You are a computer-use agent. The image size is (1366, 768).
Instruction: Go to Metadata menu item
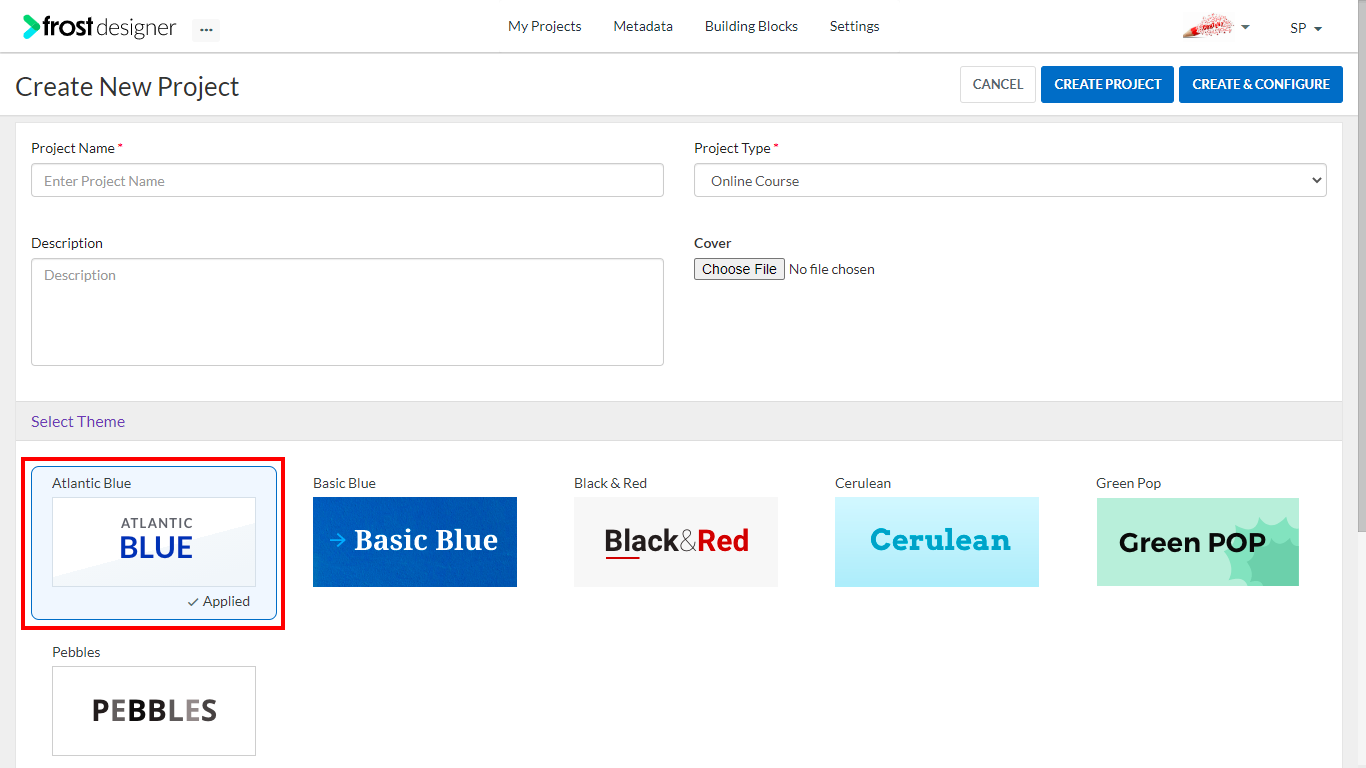643,27
